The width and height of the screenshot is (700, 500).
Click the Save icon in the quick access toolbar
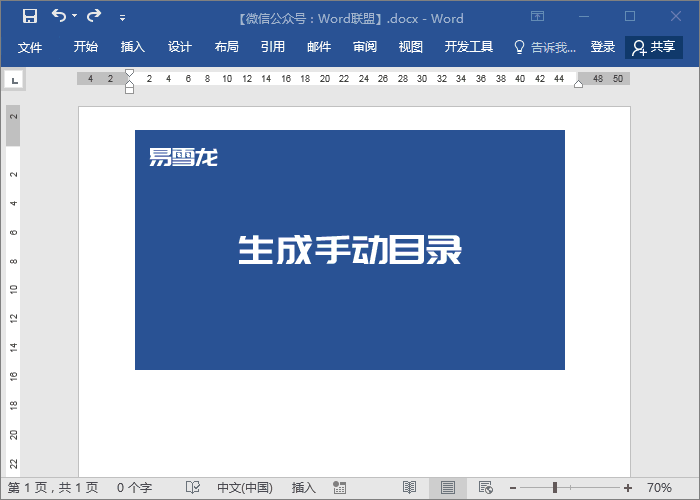pos(30,16)
